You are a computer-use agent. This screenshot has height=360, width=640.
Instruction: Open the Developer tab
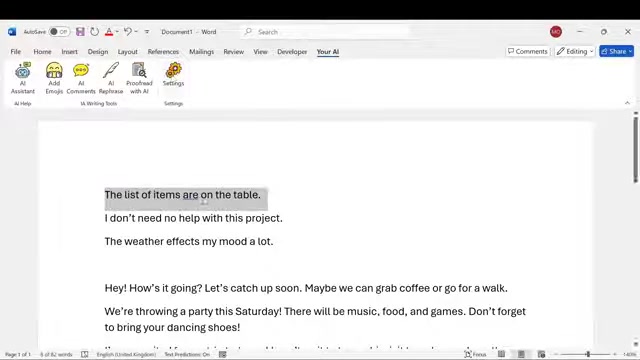[x=292, y=52]
